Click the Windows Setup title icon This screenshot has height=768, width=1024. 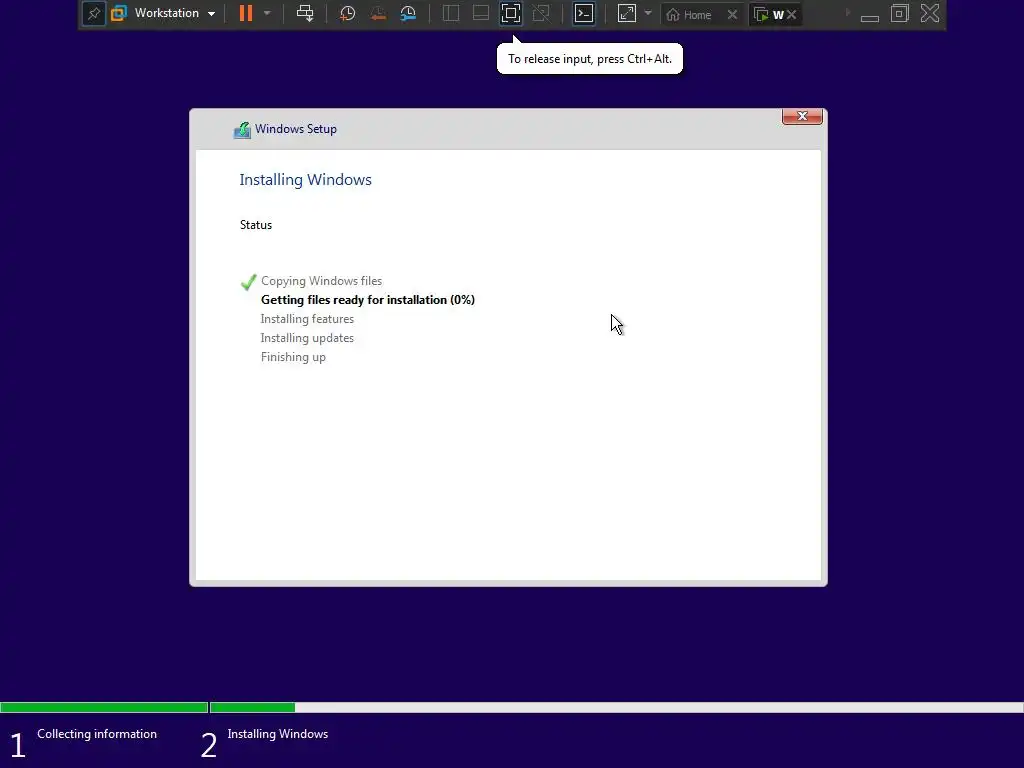click(x=242, y=130)
